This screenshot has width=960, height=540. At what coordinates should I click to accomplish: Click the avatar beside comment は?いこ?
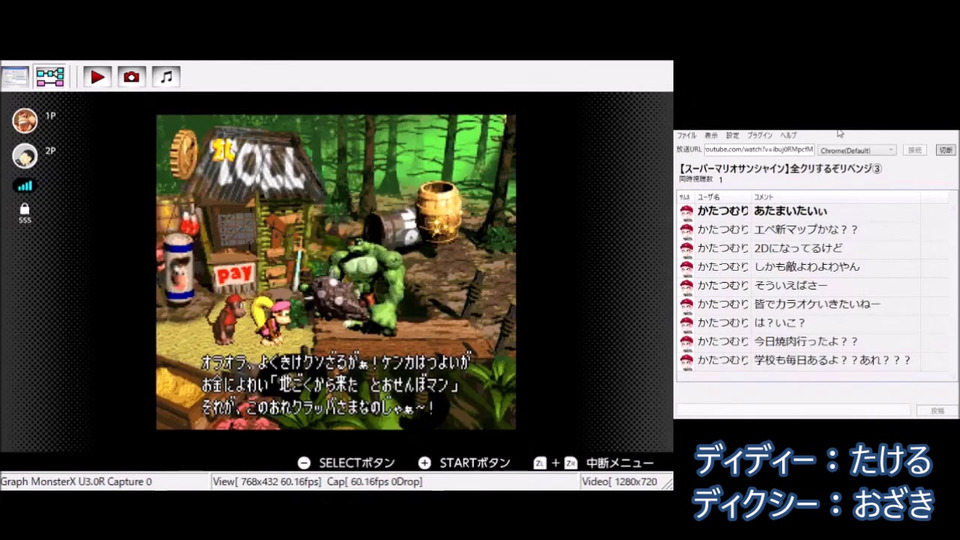coord(686,323)
